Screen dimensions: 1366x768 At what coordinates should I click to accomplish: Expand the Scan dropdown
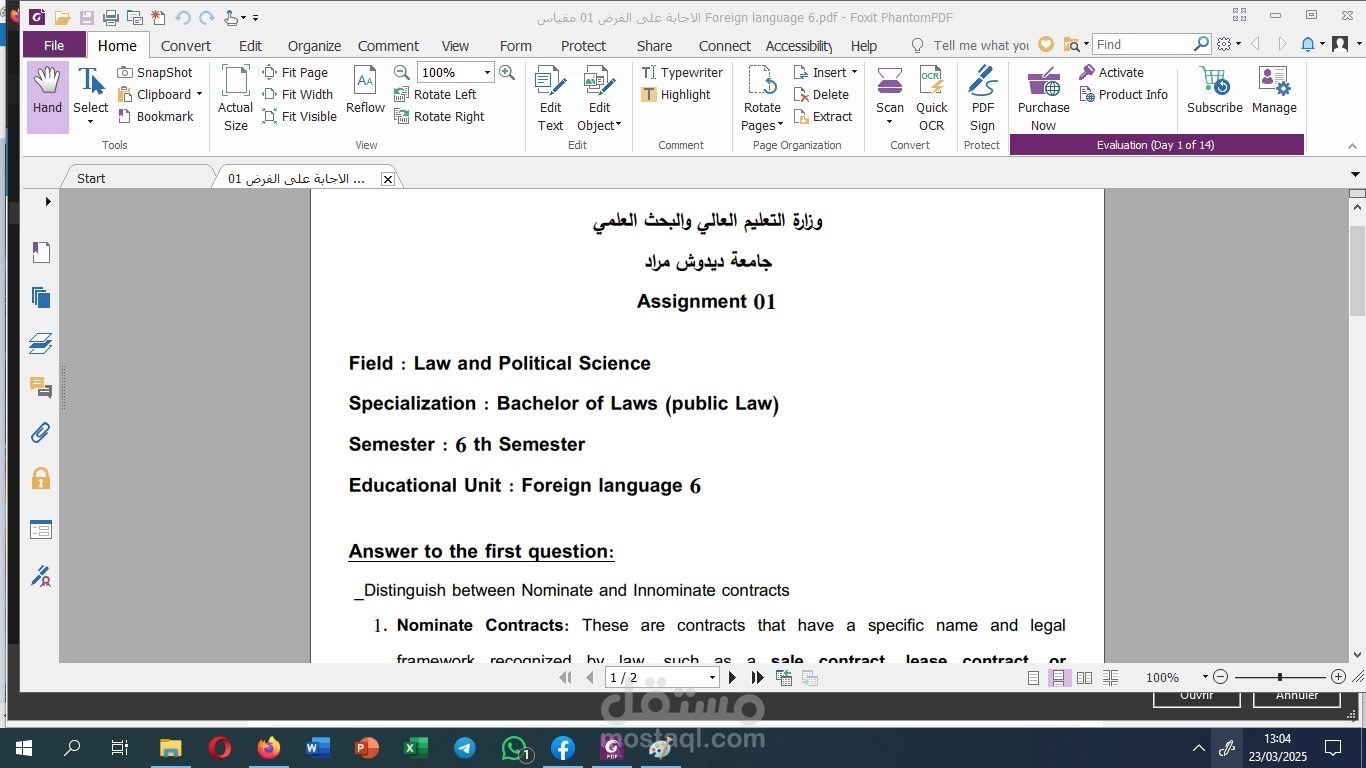tap(889, 122)
